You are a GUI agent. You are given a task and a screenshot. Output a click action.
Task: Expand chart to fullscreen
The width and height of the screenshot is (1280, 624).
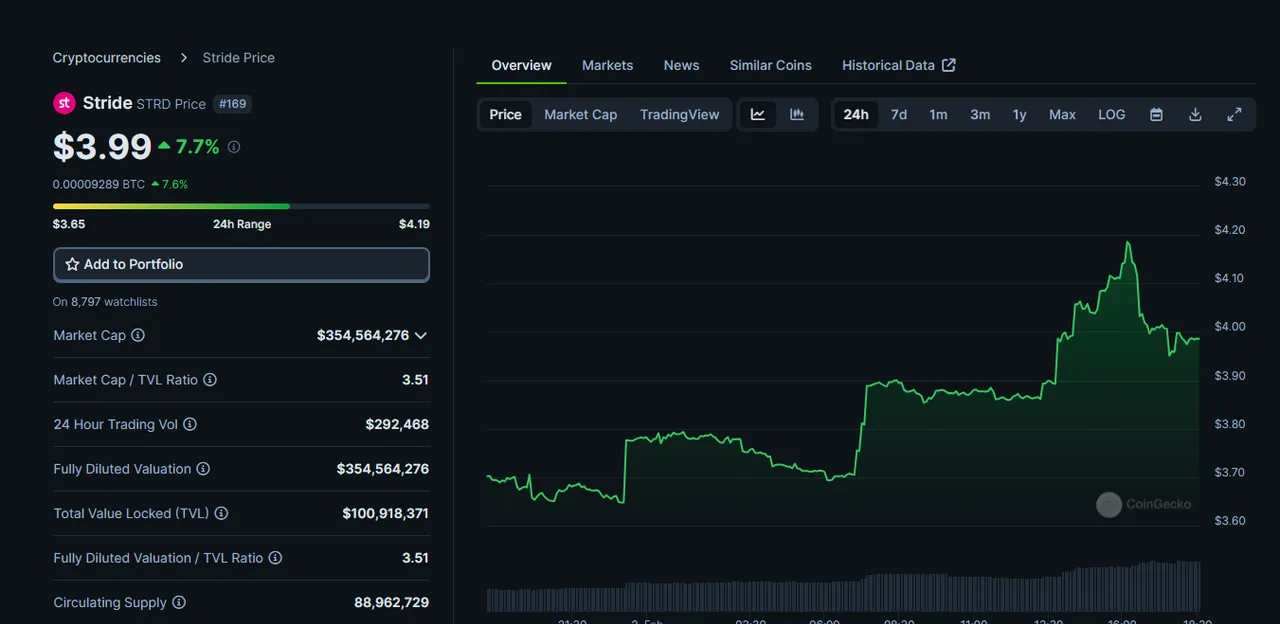pos(1234,115)
